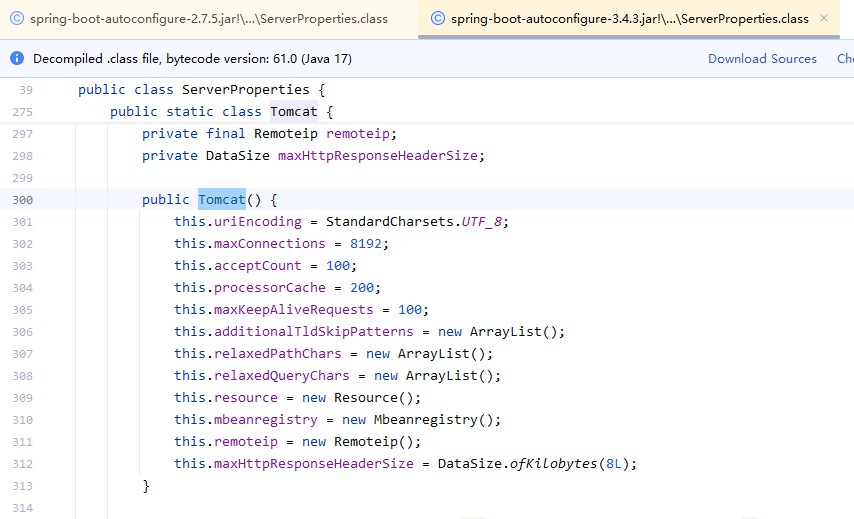The width and height of the screenshot is (854, 519).
Task: Click 'acceptCount' on line 303
Action: pos(258,266)
